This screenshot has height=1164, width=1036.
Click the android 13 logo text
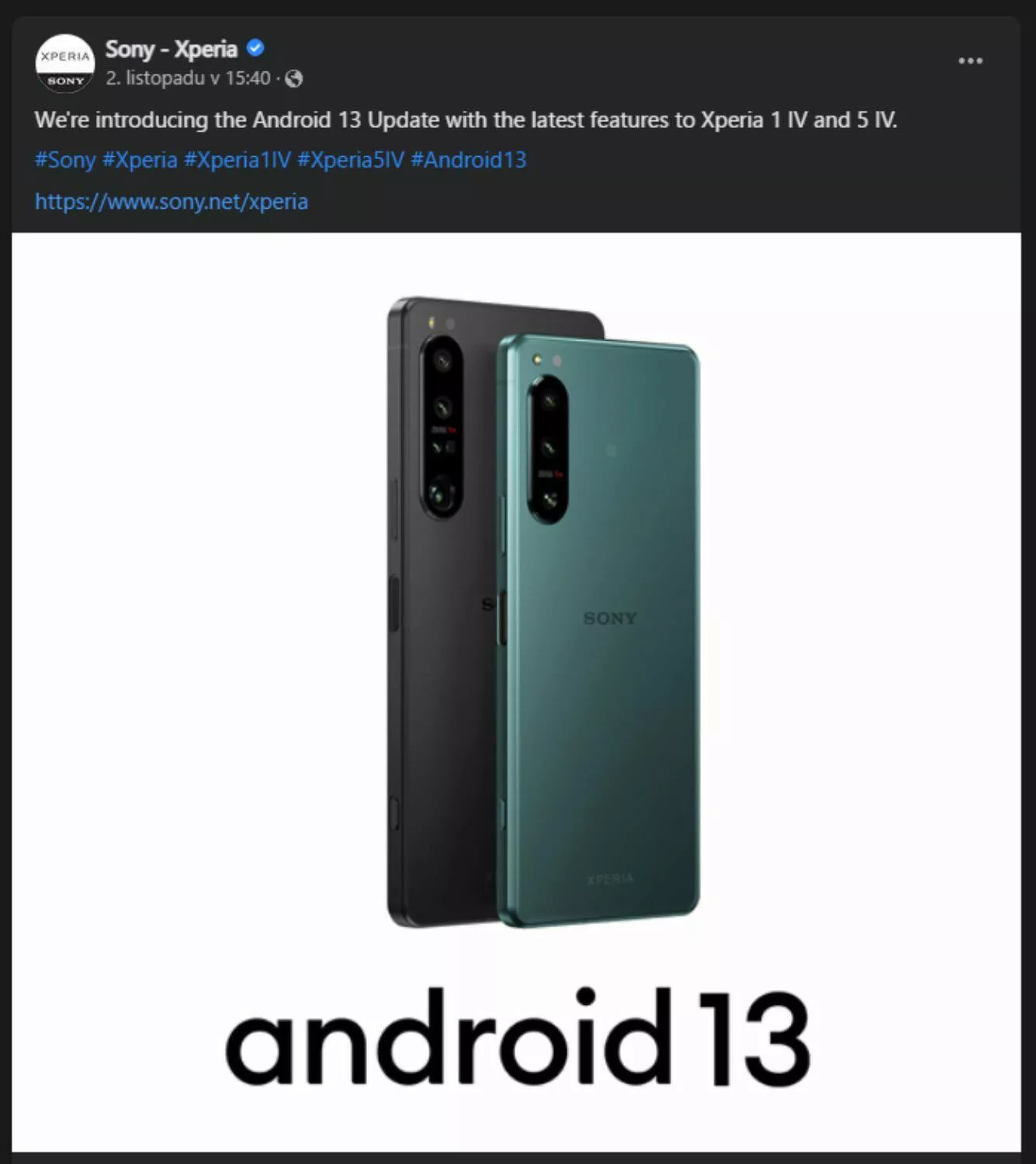point(518,1038)
